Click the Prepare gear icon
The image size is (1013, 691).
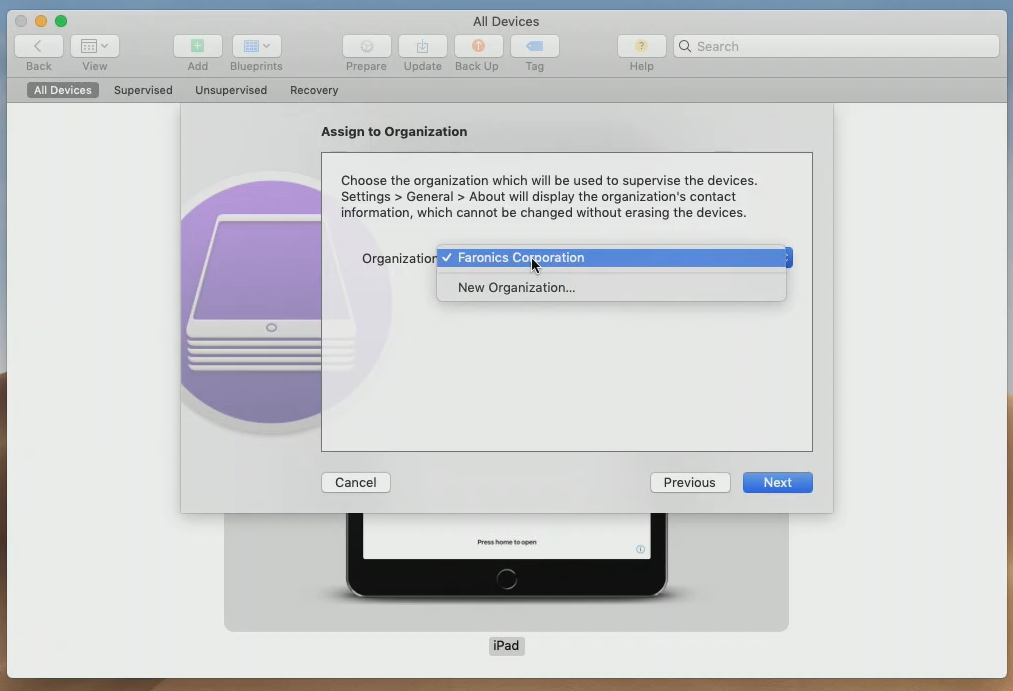point(366,46)
